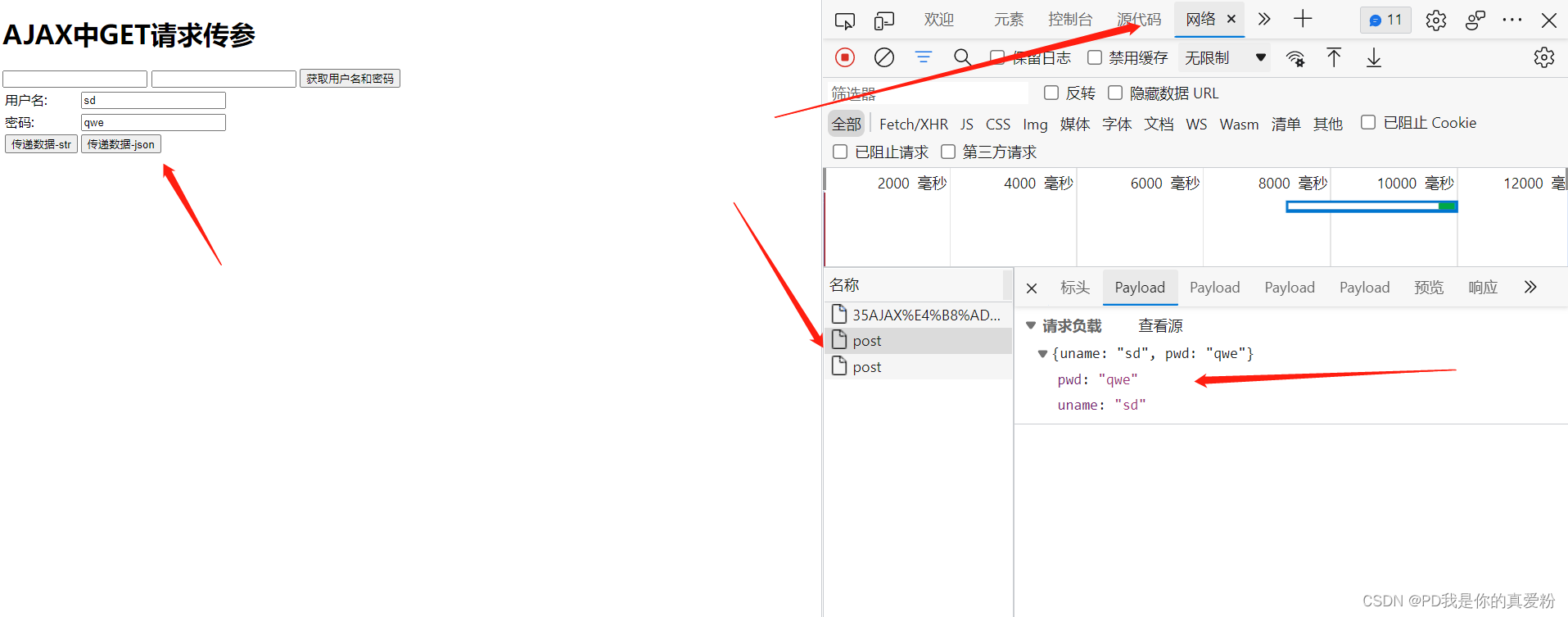Open network conditions wifi icon

[1295, 58]
